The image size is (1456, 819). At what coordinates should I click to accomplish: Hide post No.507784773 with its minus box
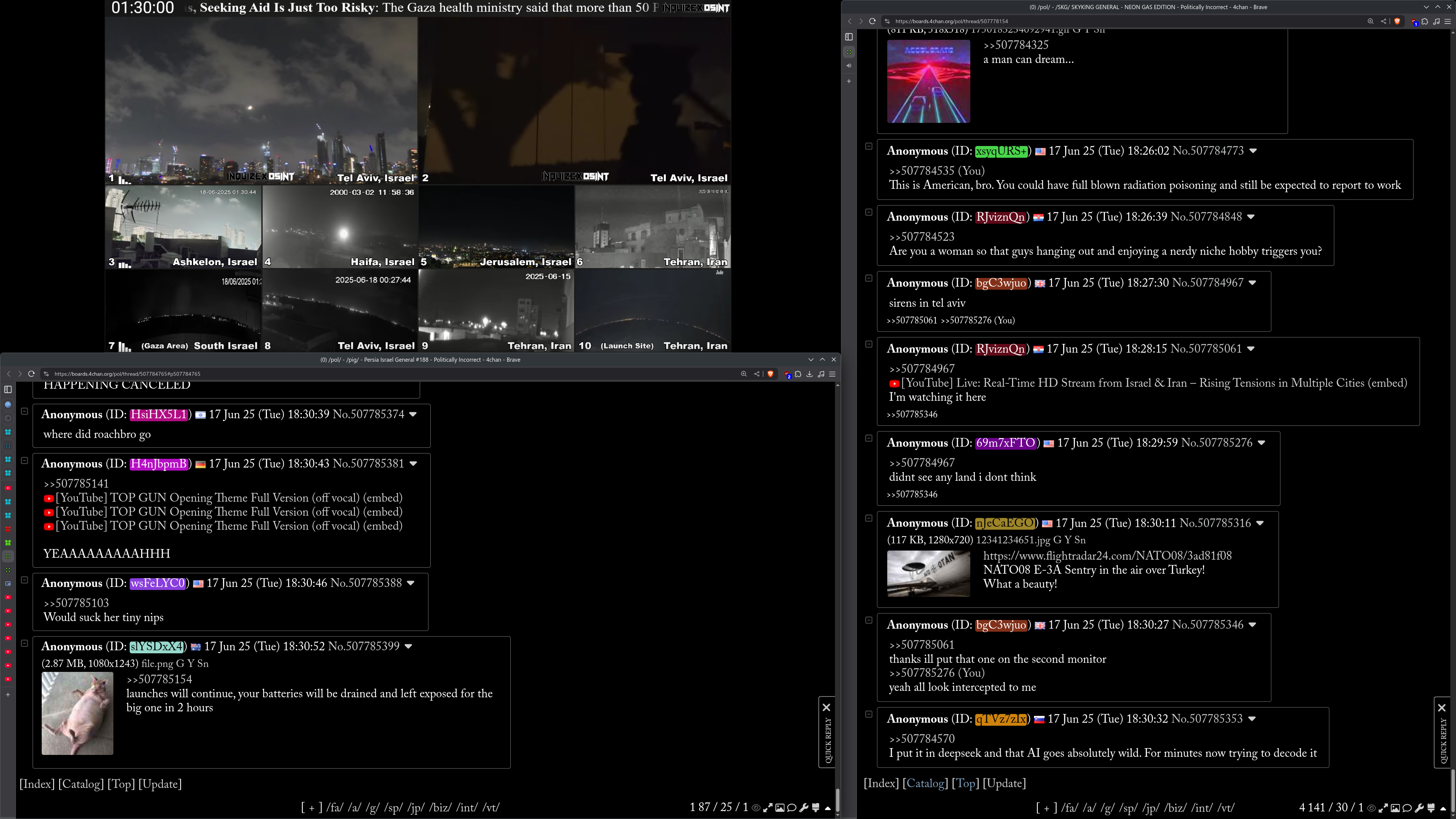coord(869,146)
